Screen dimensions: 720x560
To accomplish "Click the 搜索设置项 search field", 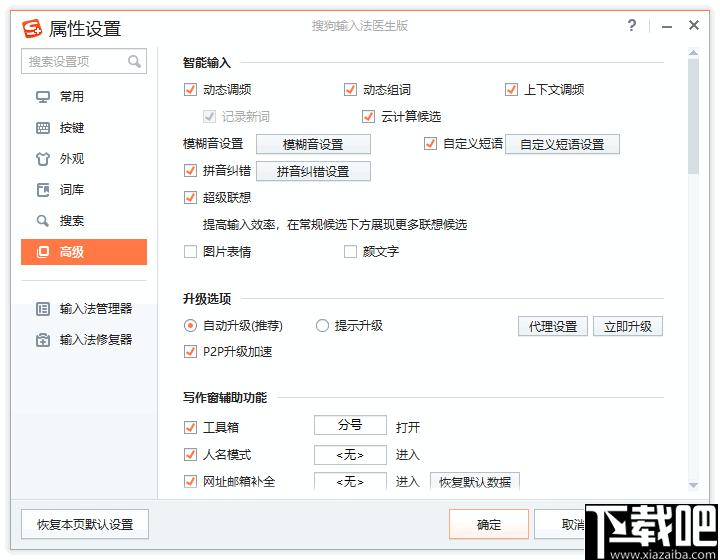I will click(84, 61).
